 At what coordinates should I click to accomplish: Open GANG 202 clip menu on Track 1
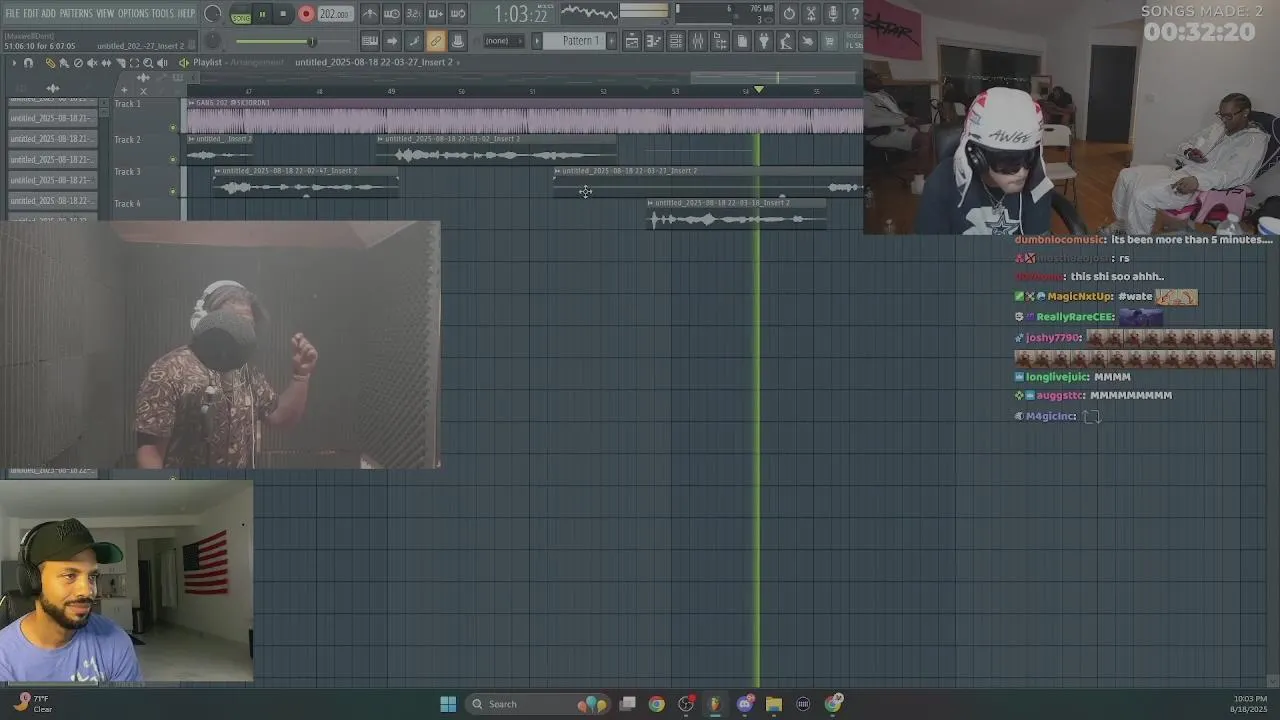(192, 103)
